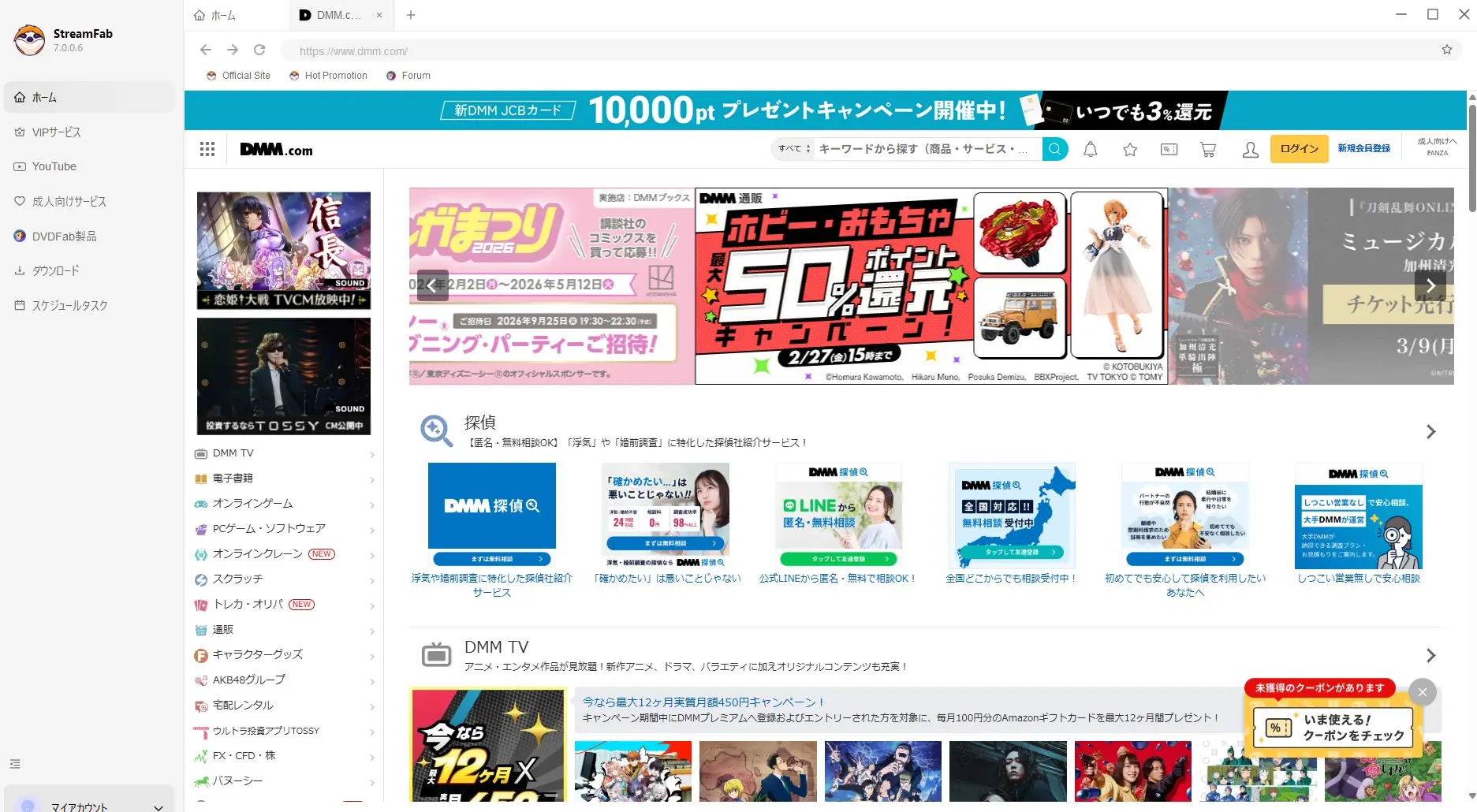Open Forum bookmark

point(408,76)
